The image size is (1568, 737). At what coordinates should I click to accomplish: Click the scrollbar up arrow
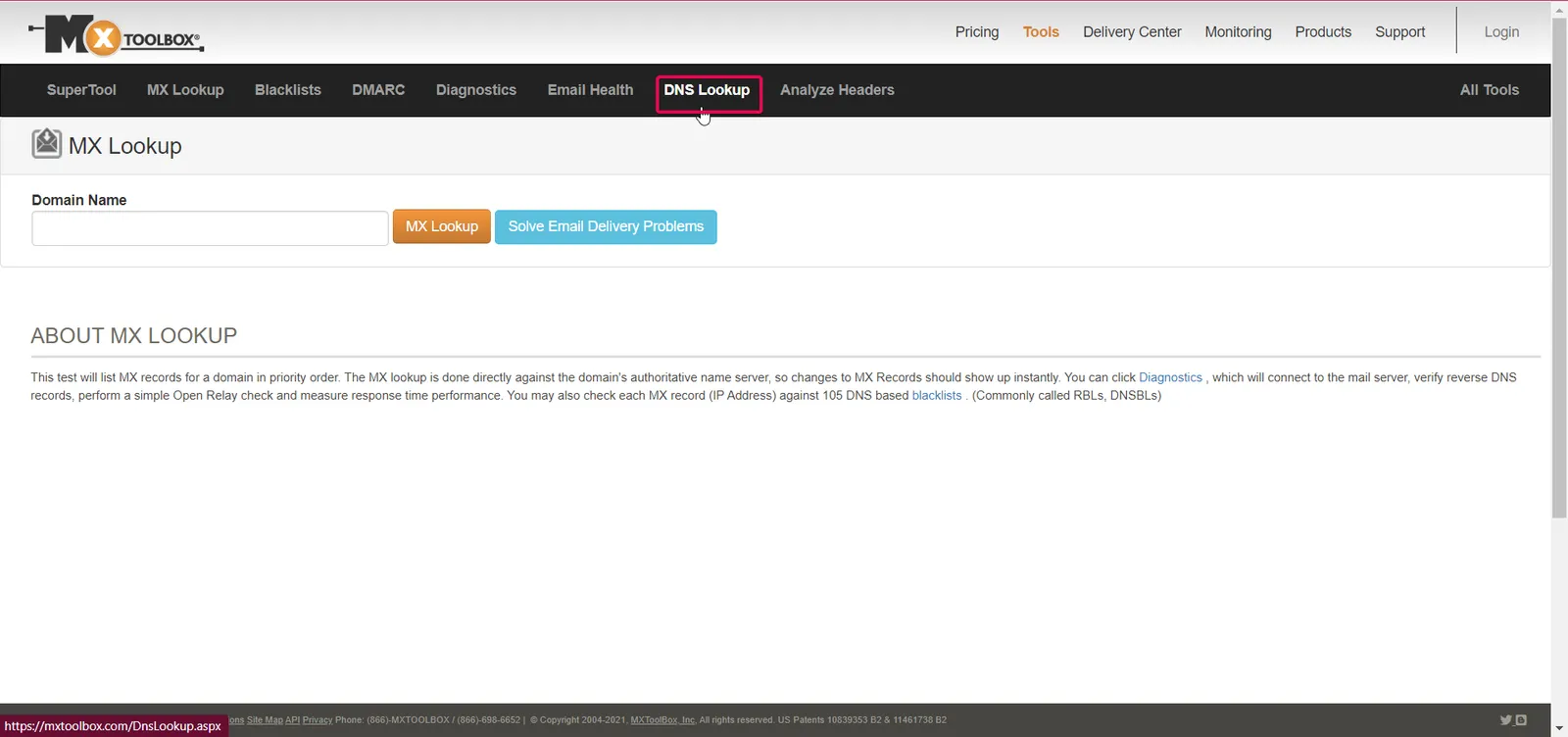(x=1559, y=10)
